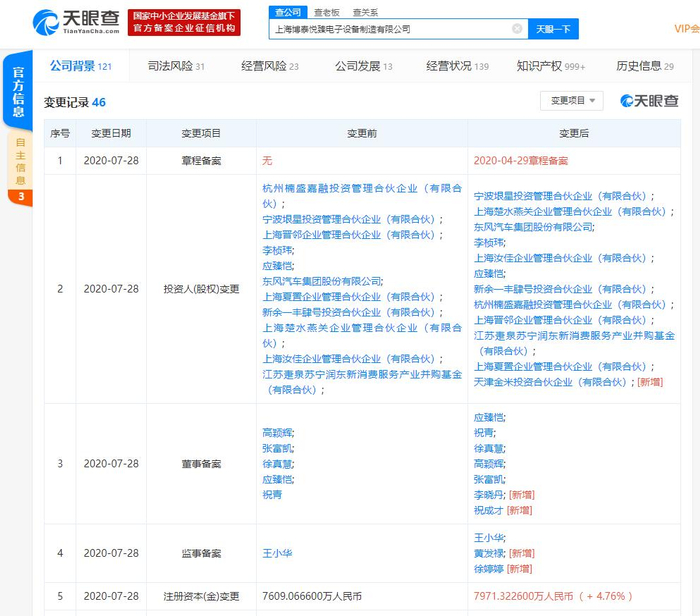Select the 自主信息 side tab

19,163
